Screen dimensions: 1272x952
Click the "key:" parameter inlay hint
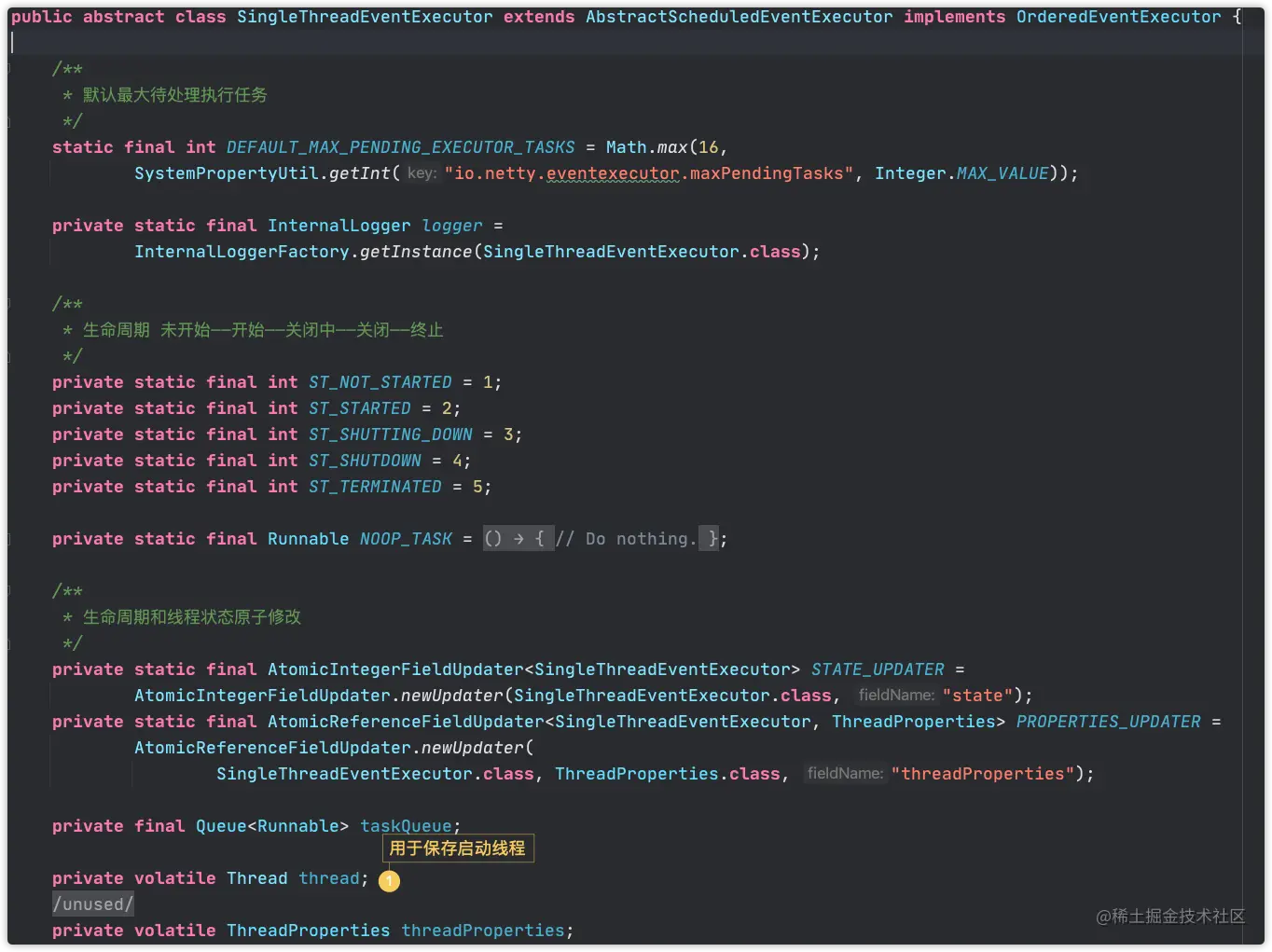point(422,173)
